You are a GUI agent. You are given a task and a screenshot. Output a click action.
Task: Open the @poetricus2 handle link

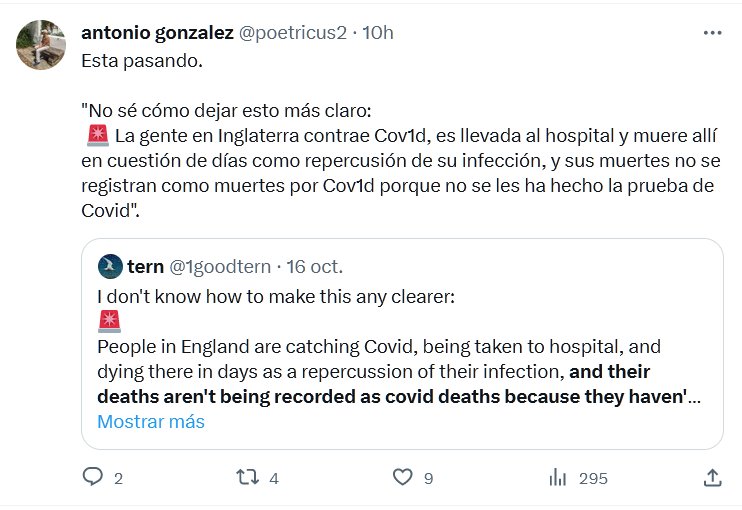pos(292,33)
